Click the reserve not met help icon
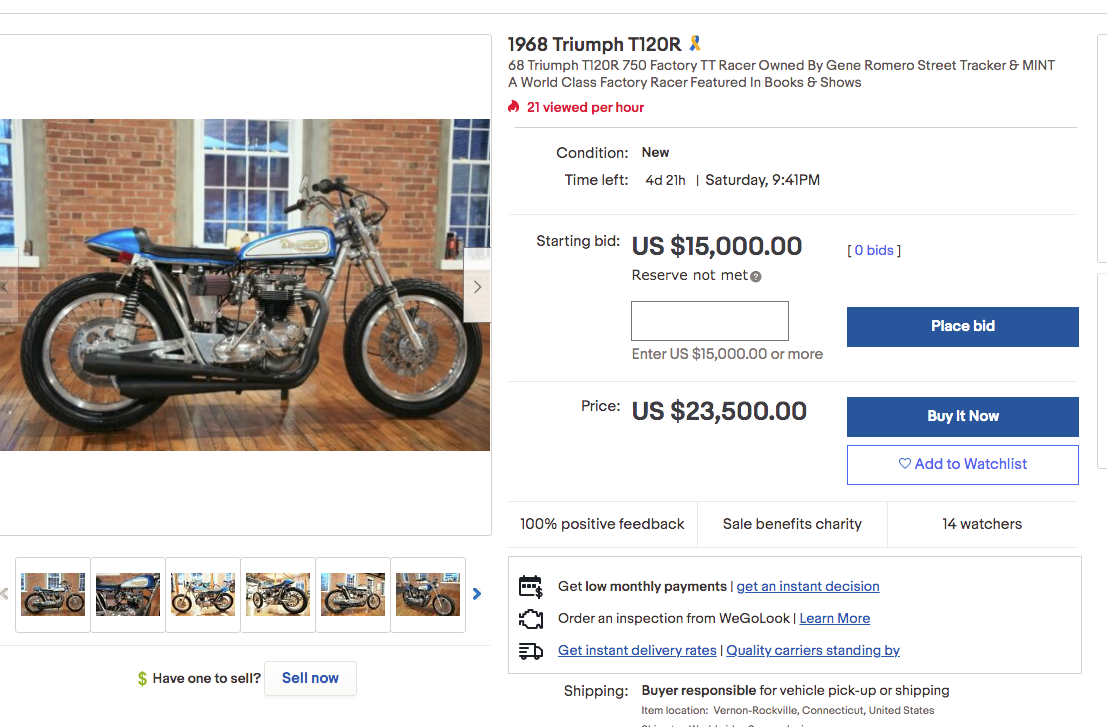Screen dimensions: 1107x727 (756, 276)
